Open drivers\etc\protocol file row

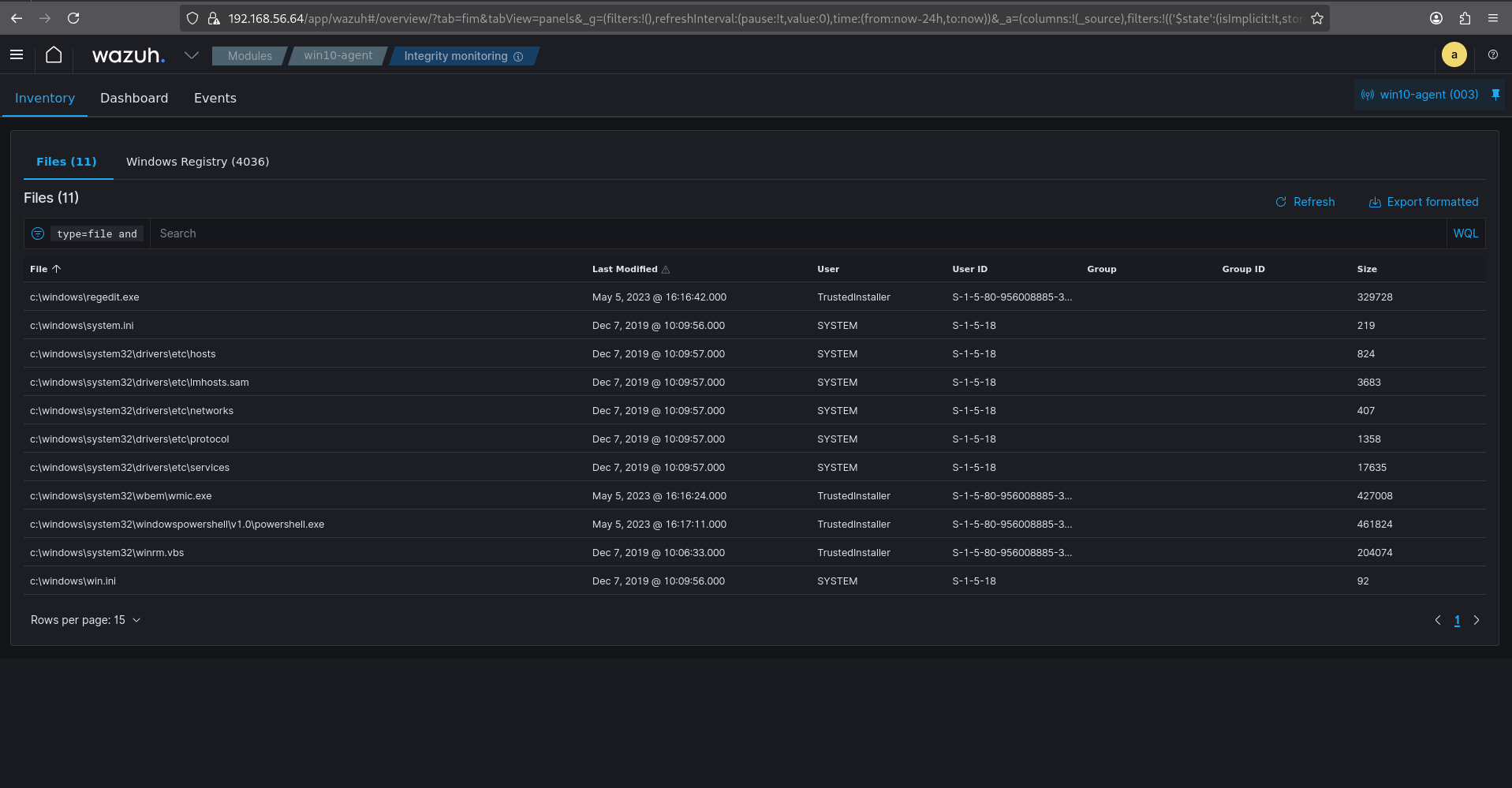pos(754,439)
